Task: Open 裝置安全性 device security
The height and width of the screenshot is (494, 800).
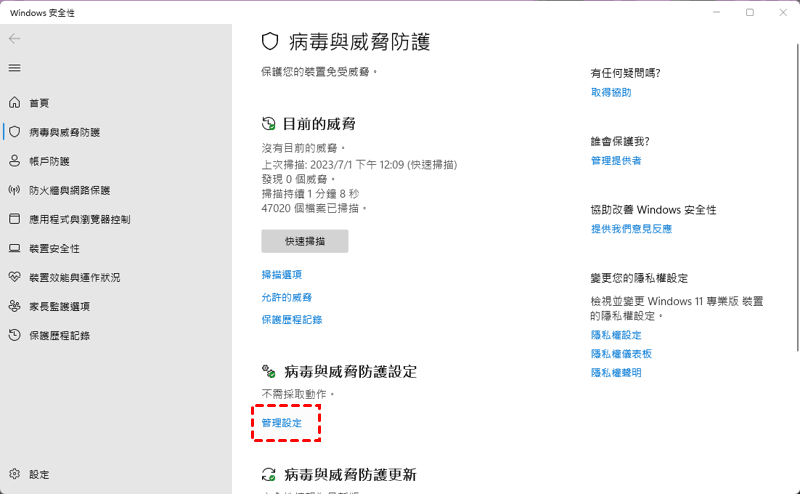Action: tap(54, 248)
